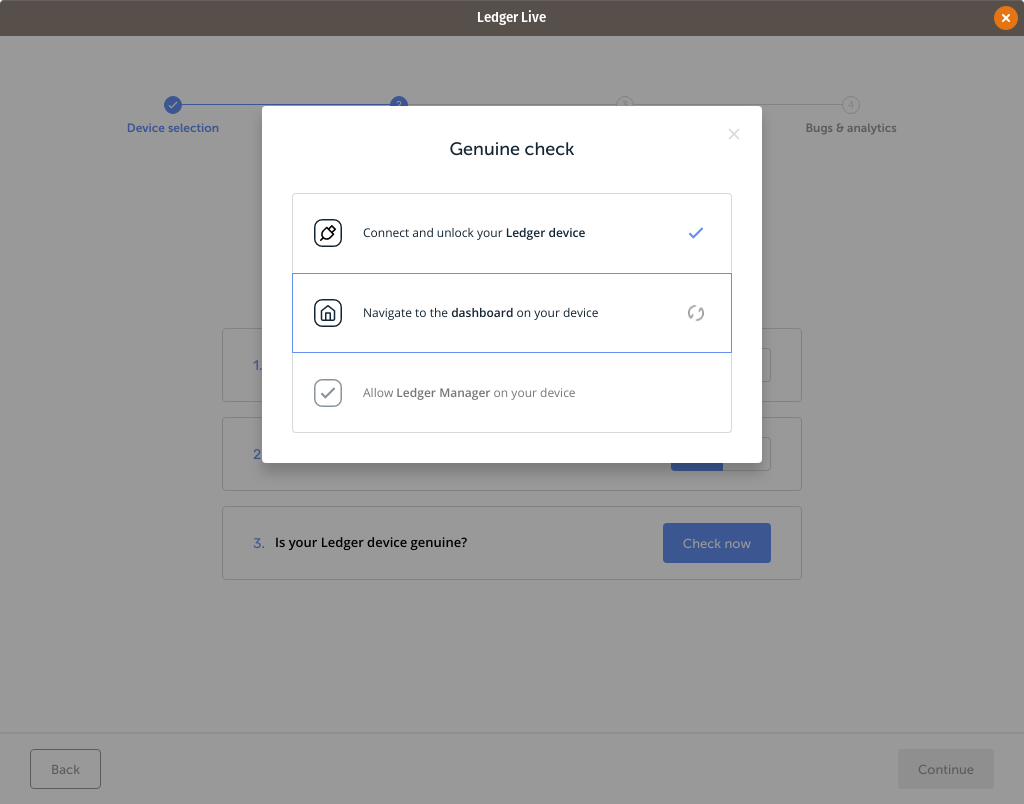The width and height of the screenshot is (1024, 804).
Task: Click the spinning loader icon
Action: tap(696, 313)
